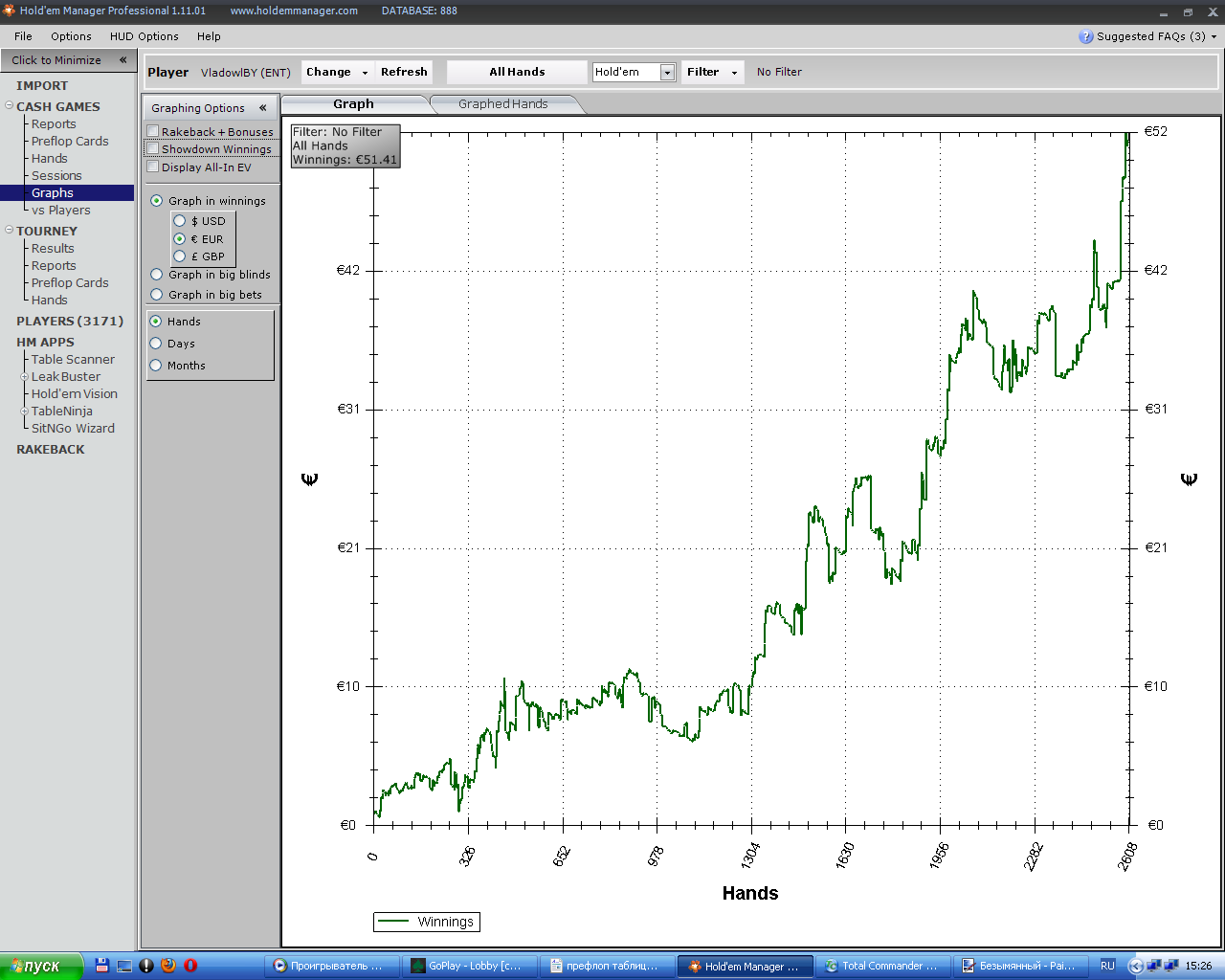Launch Firefox from quick launch bar
The width and height of the screenshot is (1225, 980).
coord(168,966)
